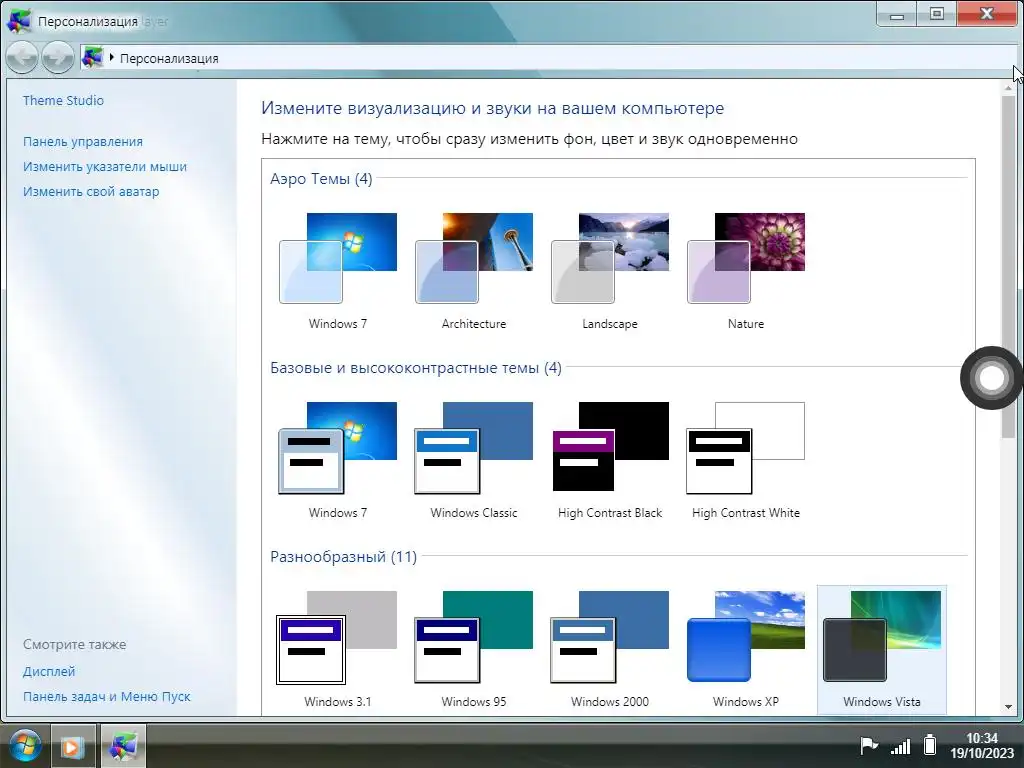Apply the Windows 3.1 theme
Image resolution: width=1024 pixels, height=768 pixels.
[x=338, y=649]
